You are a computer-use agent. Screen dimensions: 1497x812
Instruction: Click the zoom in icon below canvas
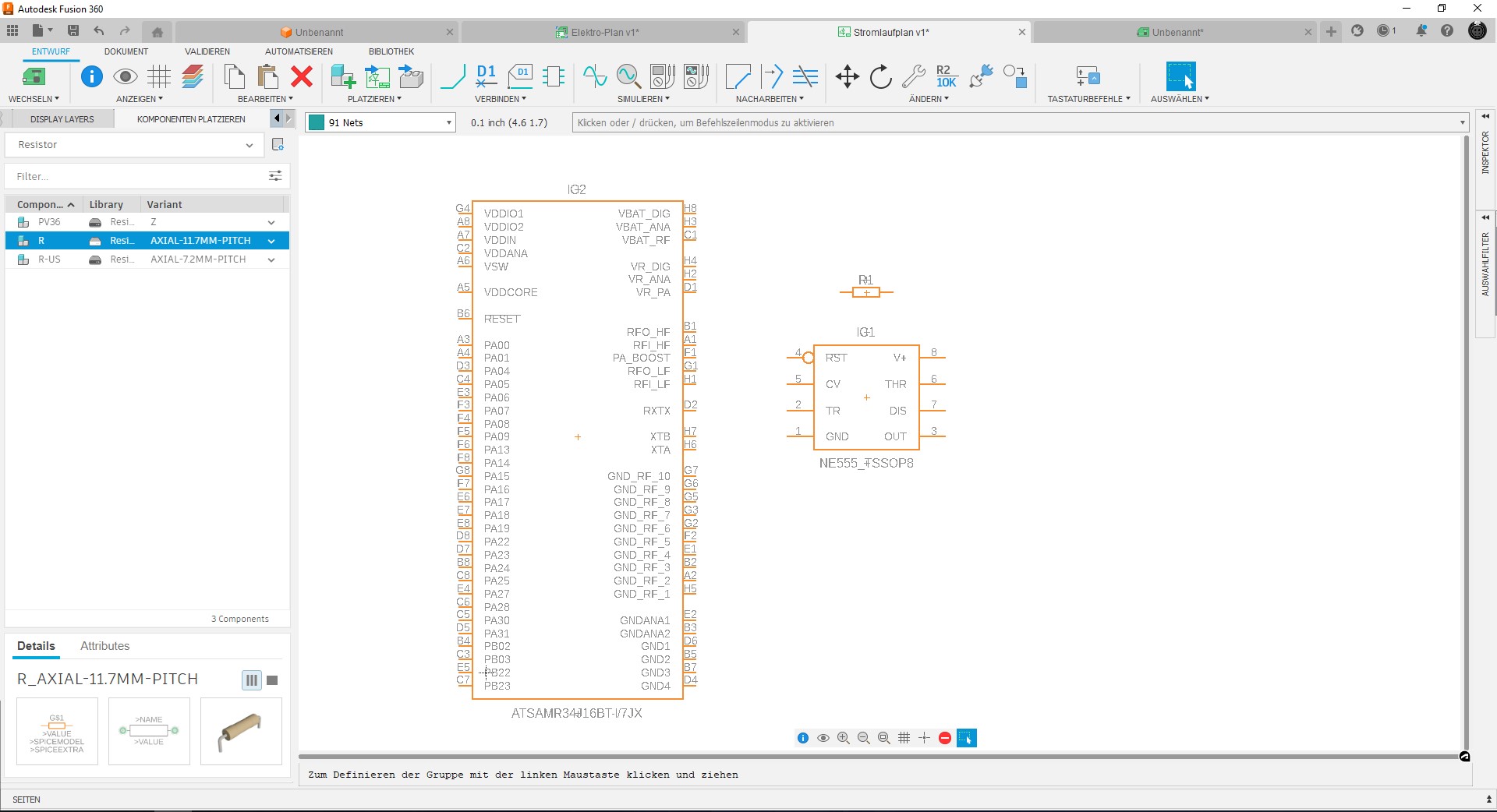(844, 738)
